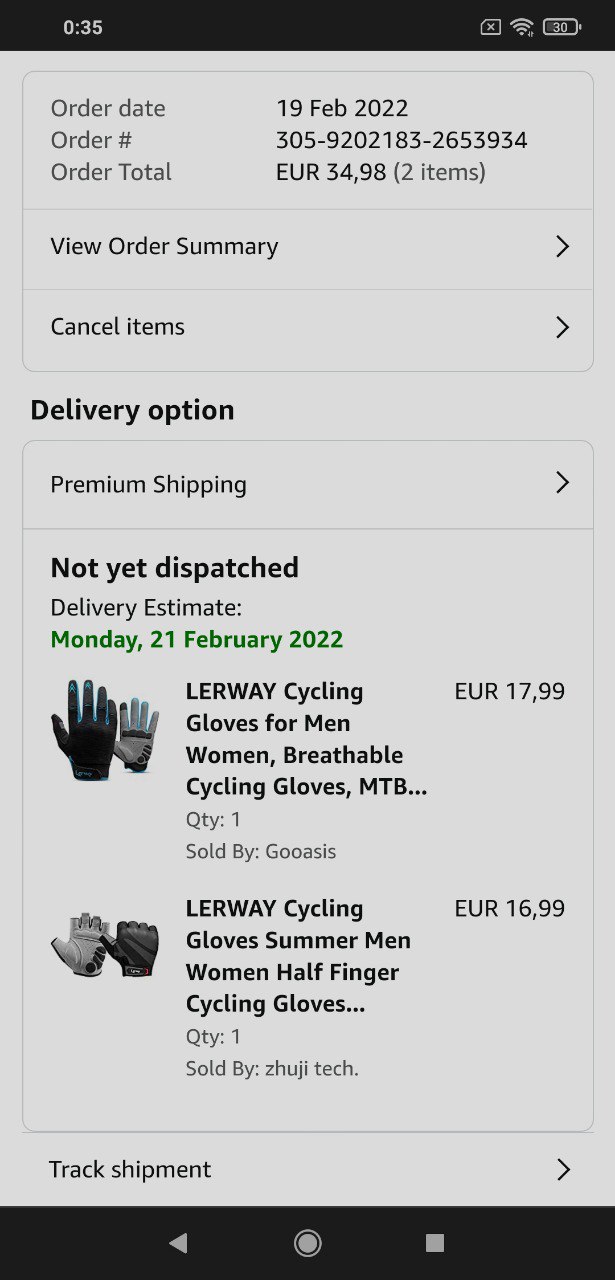
Task: Expand View Order Summary chevron
Action: pos(562,247)
